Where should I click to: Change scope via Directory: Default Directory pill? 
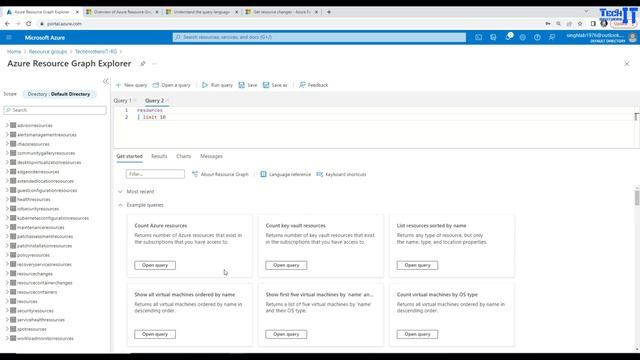59,94
